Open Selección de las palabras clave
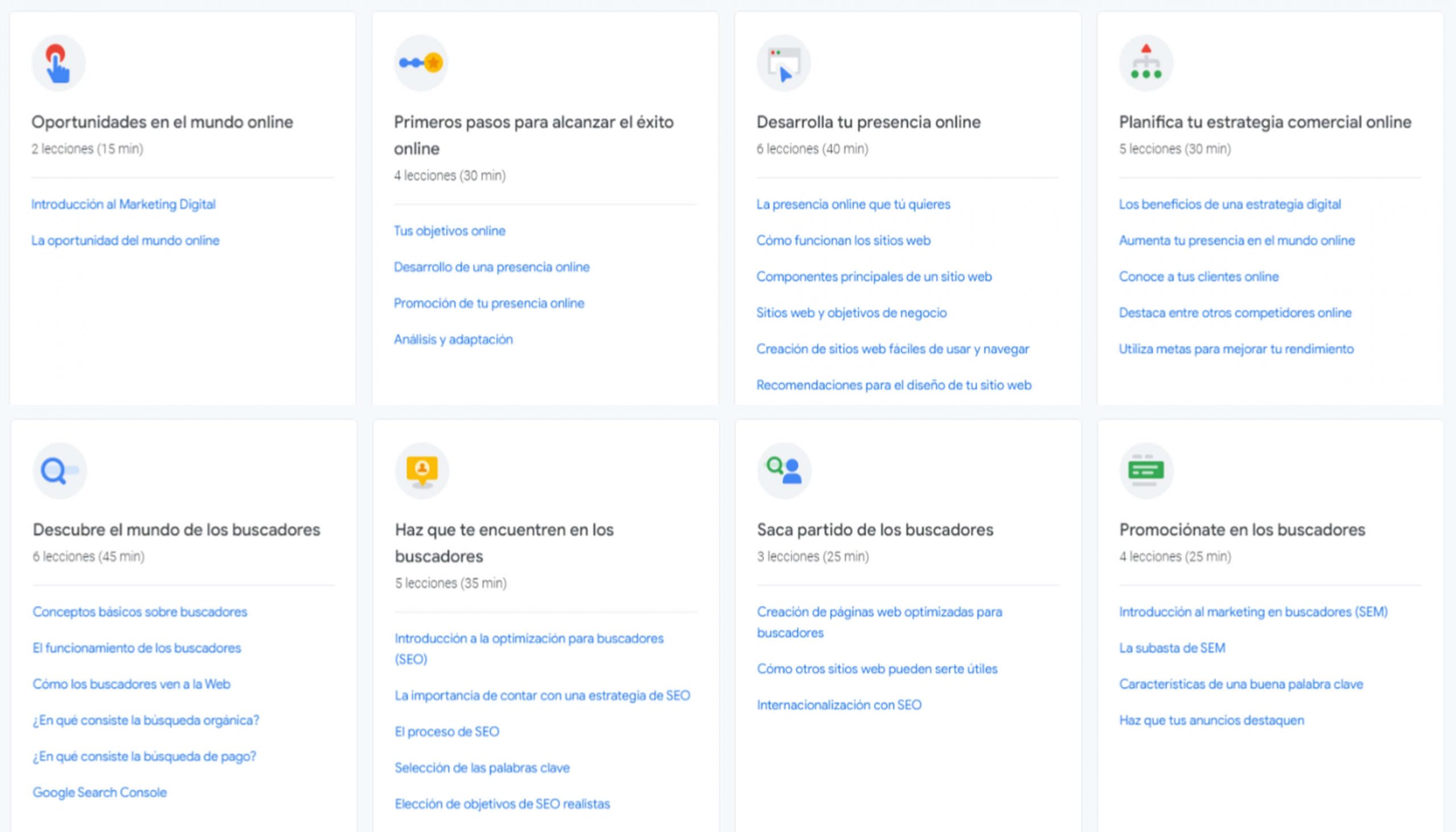 (x=482, y=768)
